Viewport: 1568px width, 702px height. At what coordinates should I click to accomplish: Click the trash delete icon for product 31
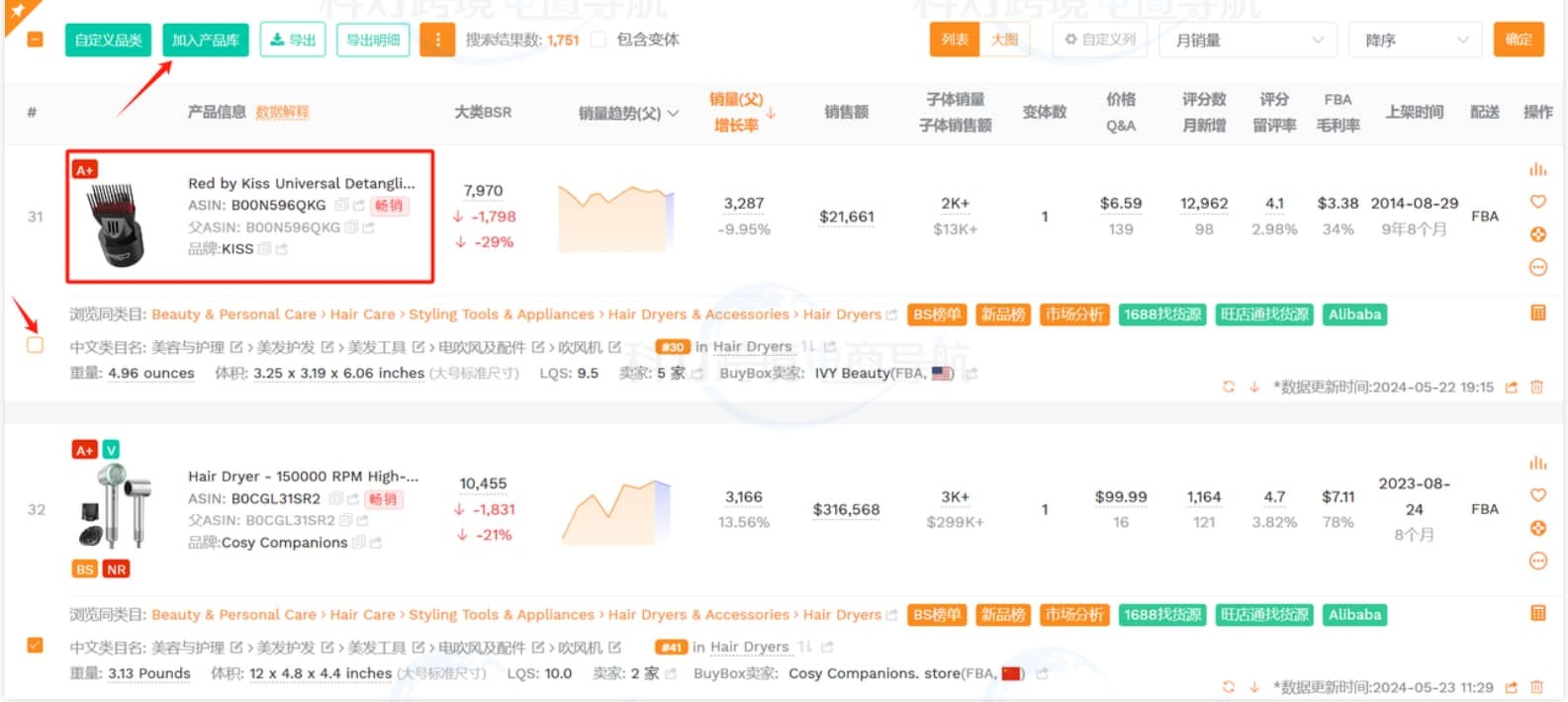(1536, 387)
